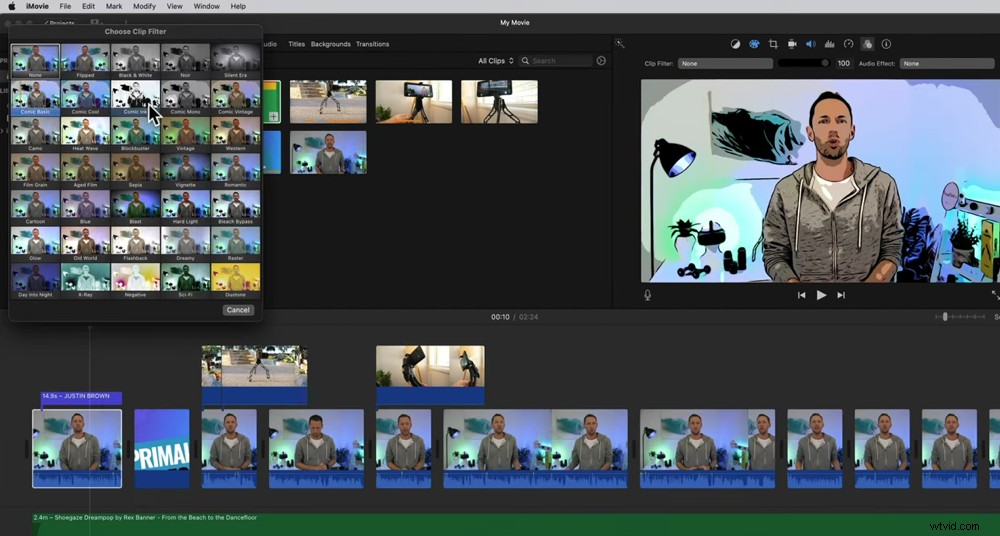Skip to next clip in viewer
1000x536 pixels.
(x=841, y=295)
